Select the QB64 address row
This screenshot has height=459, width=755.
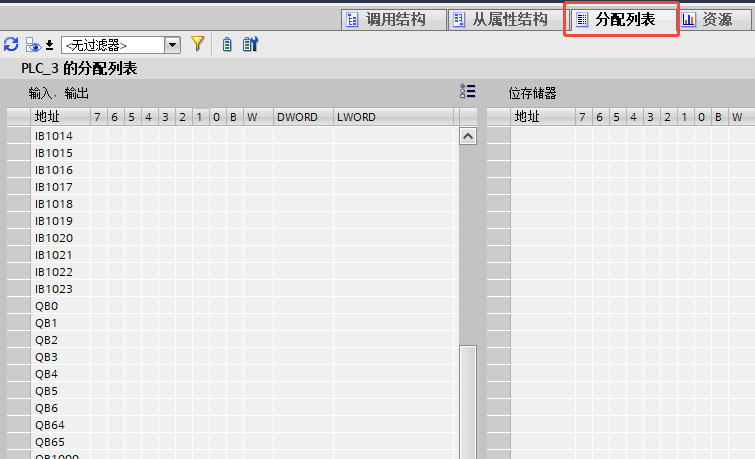pos(50,425)
